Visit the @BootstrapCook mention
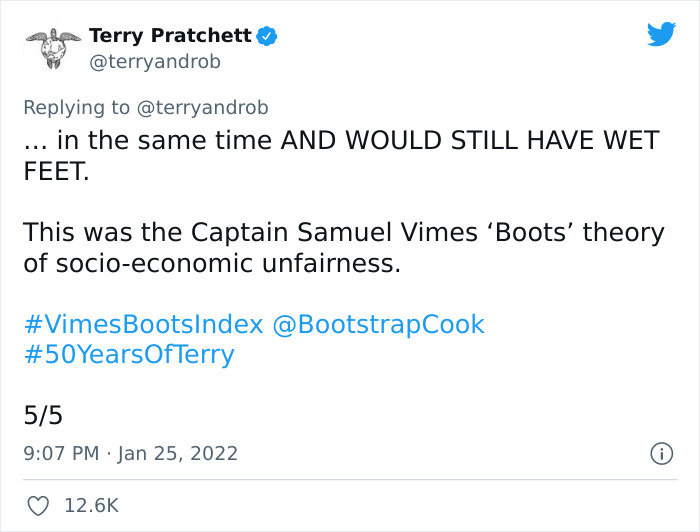Viewport: 700px width, 532px height. tap(378, 324)
